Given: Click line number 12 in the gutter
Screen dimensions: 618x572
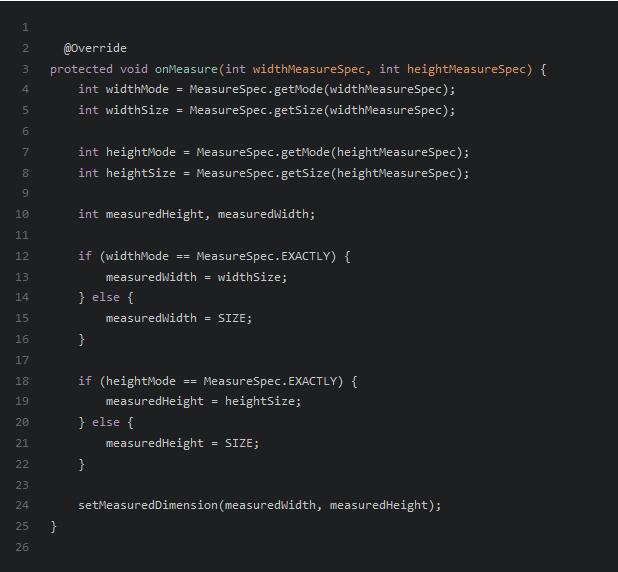Looking at the screenshot, I should [x=22, y=257].
